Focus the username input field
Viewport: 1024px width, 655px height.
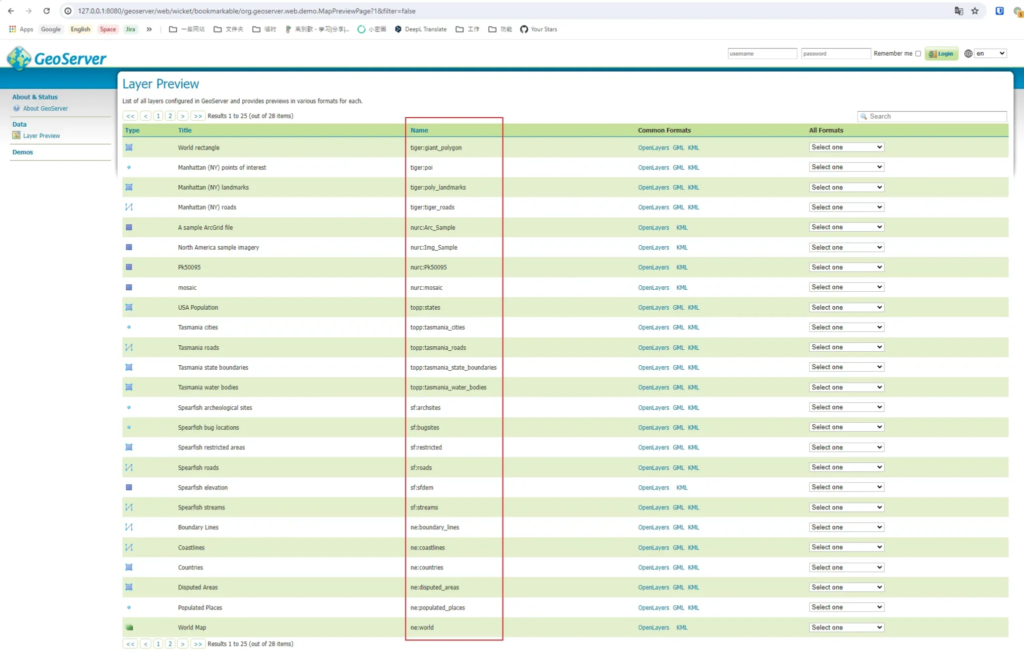(762, 54)
